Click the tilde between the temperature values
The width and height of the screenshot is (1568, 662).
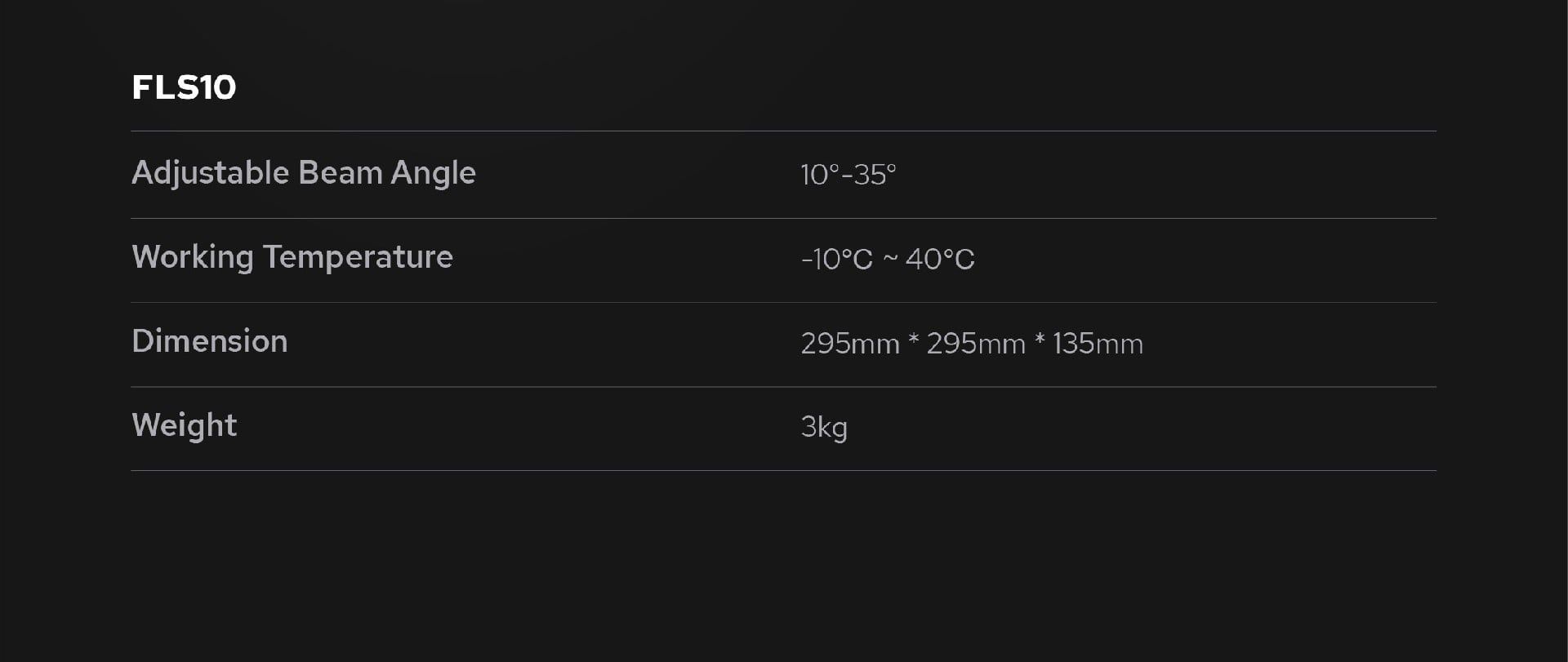point(890,259)
